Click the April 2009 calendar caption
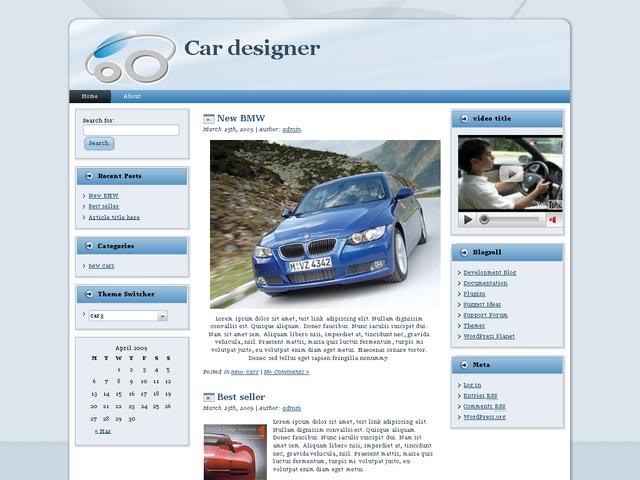Viewport: 640px width, 480px height. coord(131,348)
